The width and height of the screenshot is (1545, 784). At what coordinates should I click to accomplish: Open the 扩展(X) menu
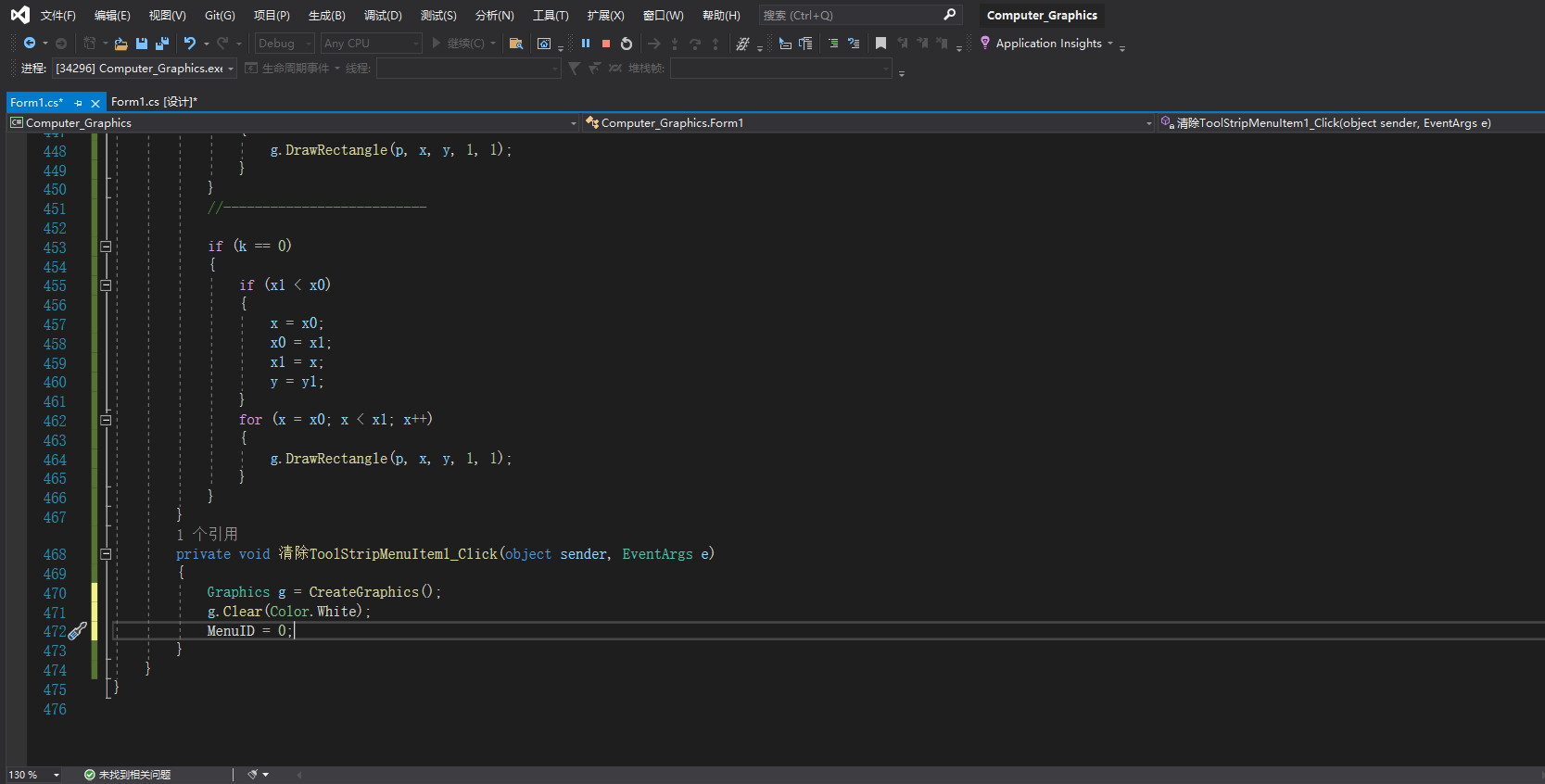pyautogui.click(x=605, y=16)
